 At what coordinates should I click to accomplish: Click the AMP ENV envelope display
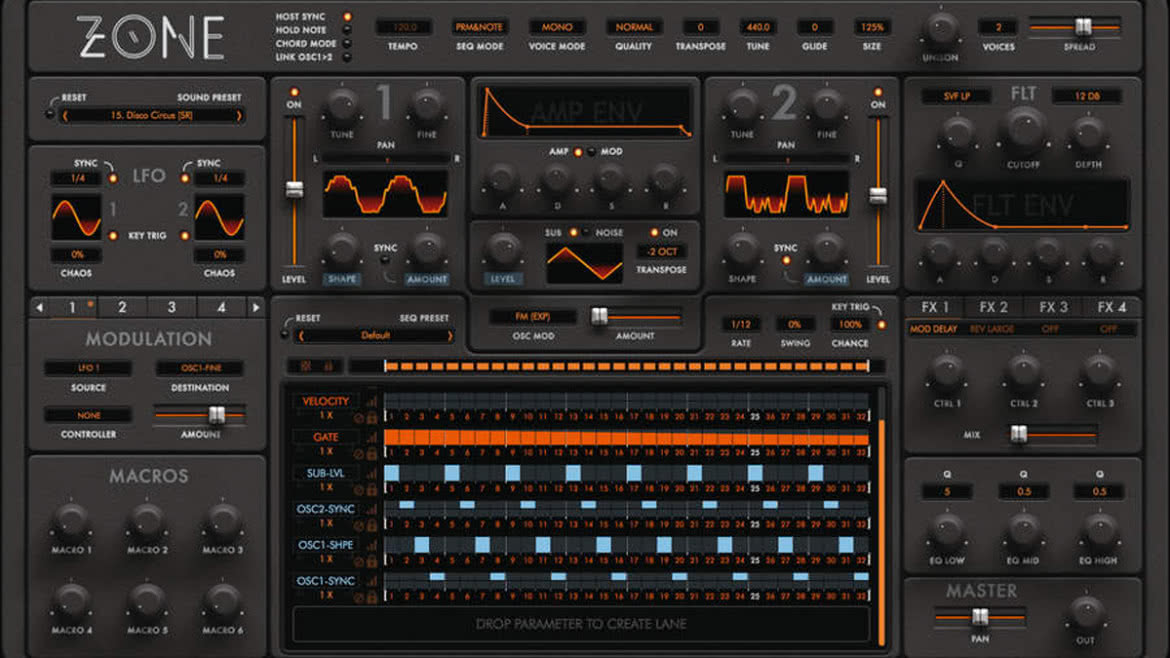(x=586, y=112)
